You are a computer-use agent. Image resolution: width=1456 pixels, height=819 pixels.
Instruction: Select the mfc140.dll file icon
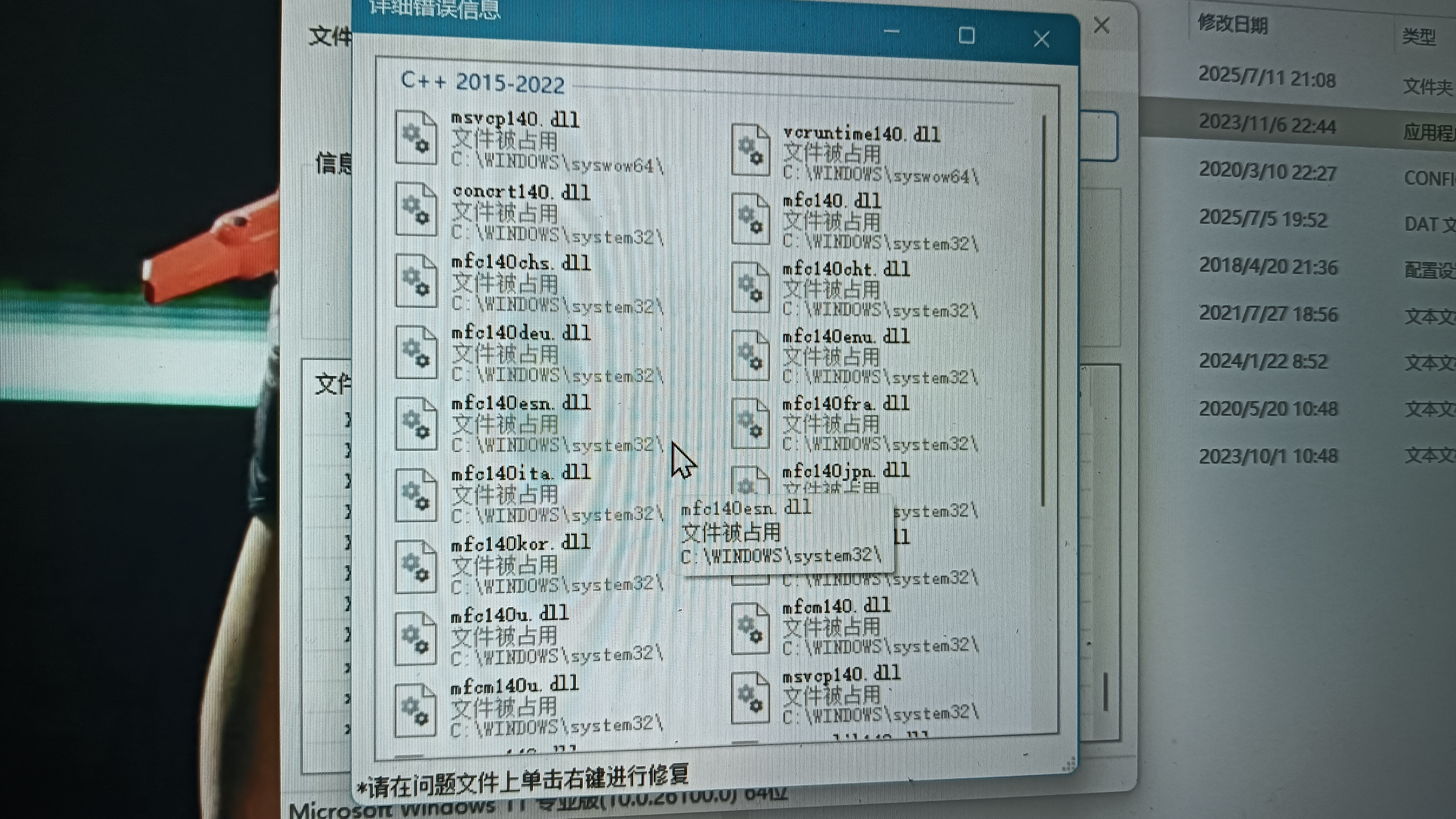(x=750, y=219)
